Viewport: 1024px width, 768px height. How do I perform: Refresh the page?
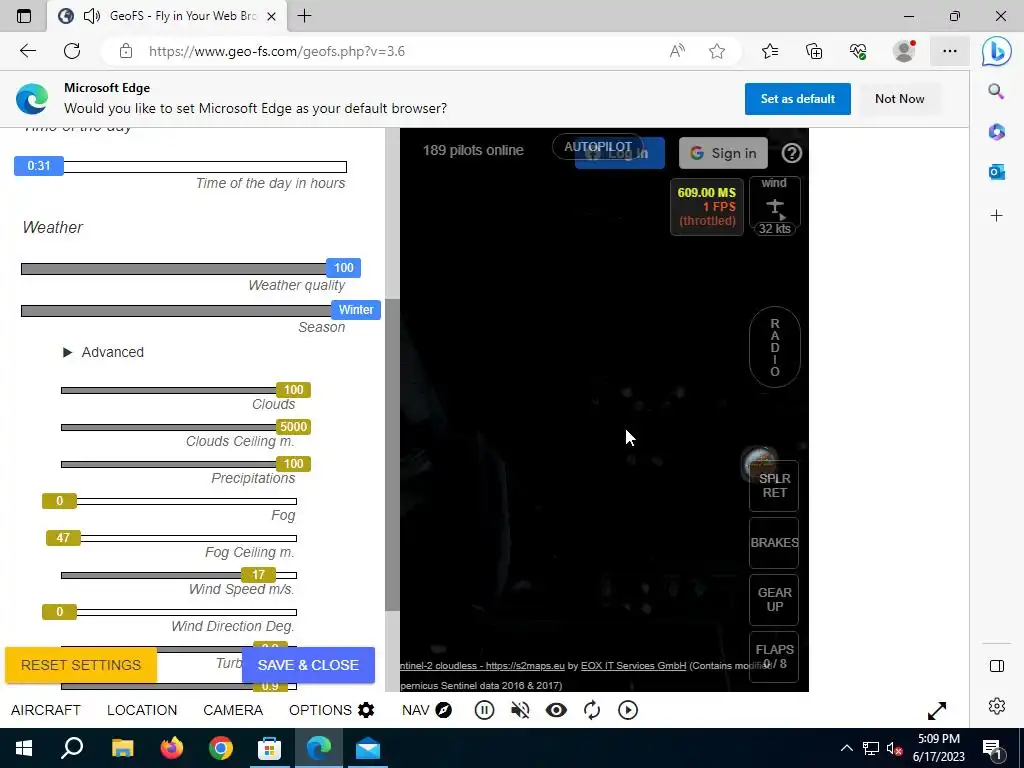72,51
